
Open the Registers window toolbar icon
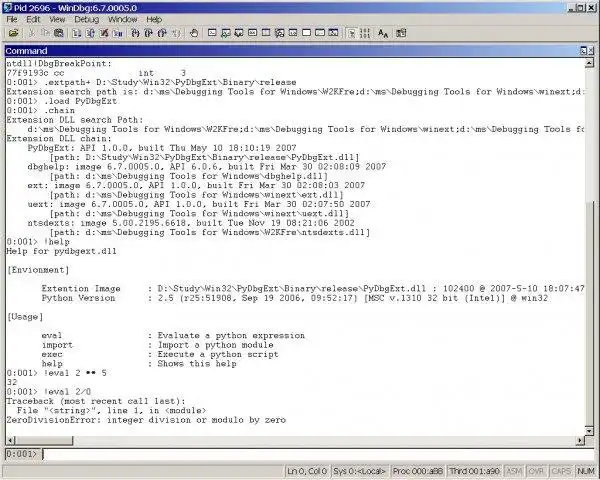pos(253,33)
